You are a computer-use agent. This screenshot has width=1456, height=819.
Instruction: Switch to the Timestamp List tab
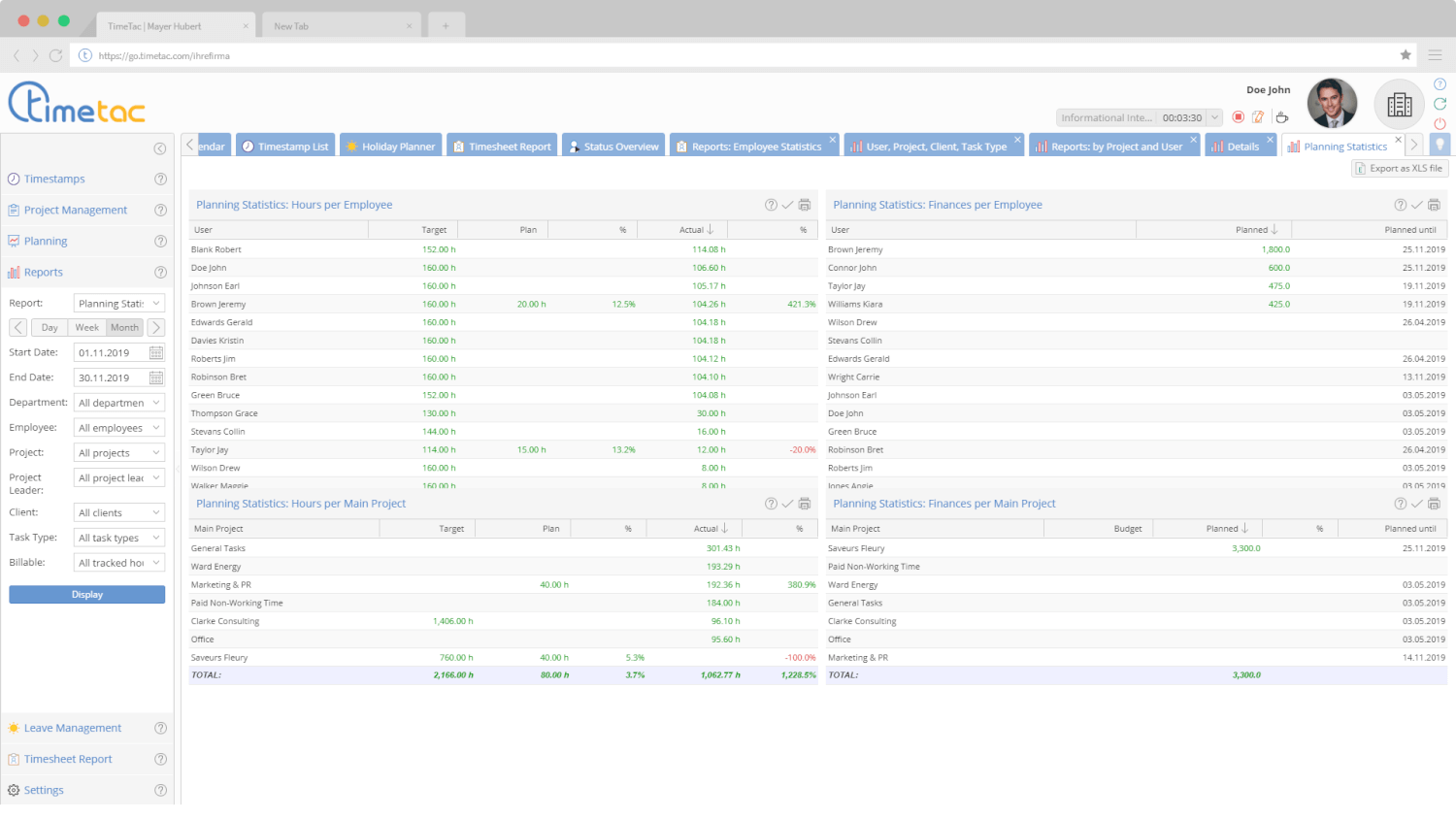click(285, 146)
